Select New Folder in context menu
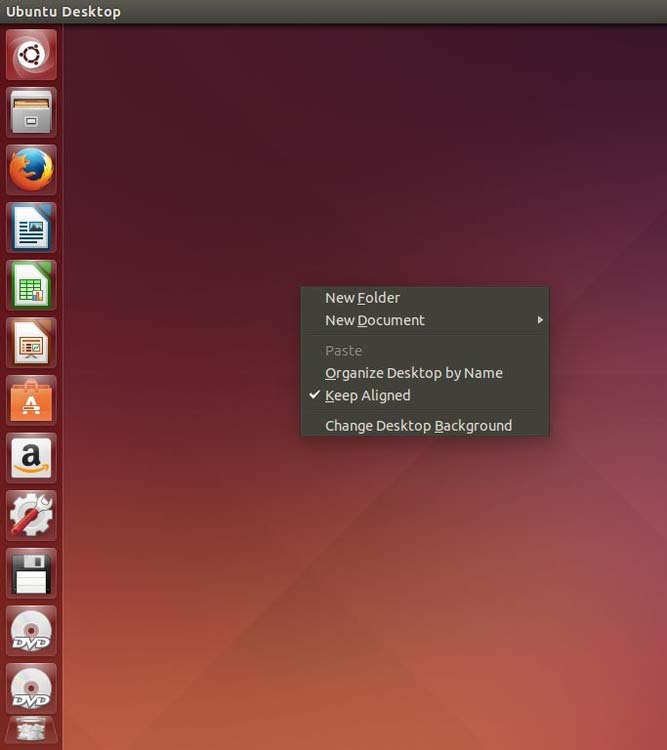 425,298
